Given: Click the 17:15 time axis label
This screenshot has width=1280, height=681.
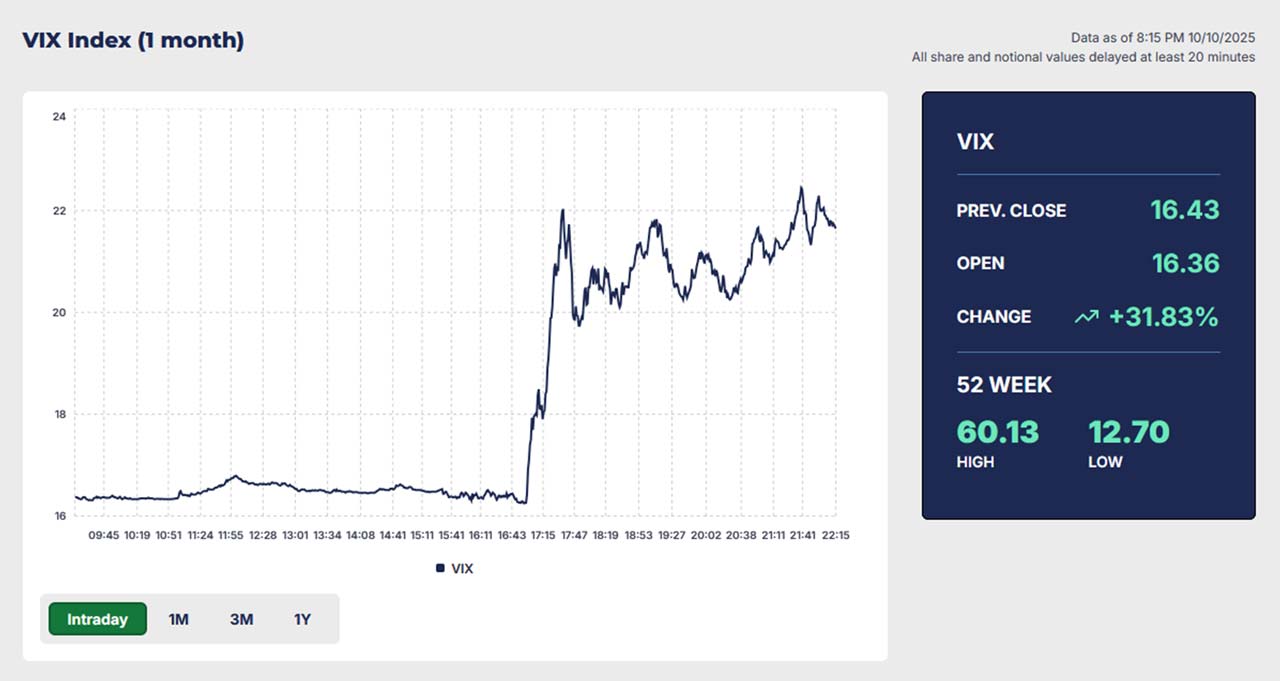Looking at the screenshot, I should point(542,535).
